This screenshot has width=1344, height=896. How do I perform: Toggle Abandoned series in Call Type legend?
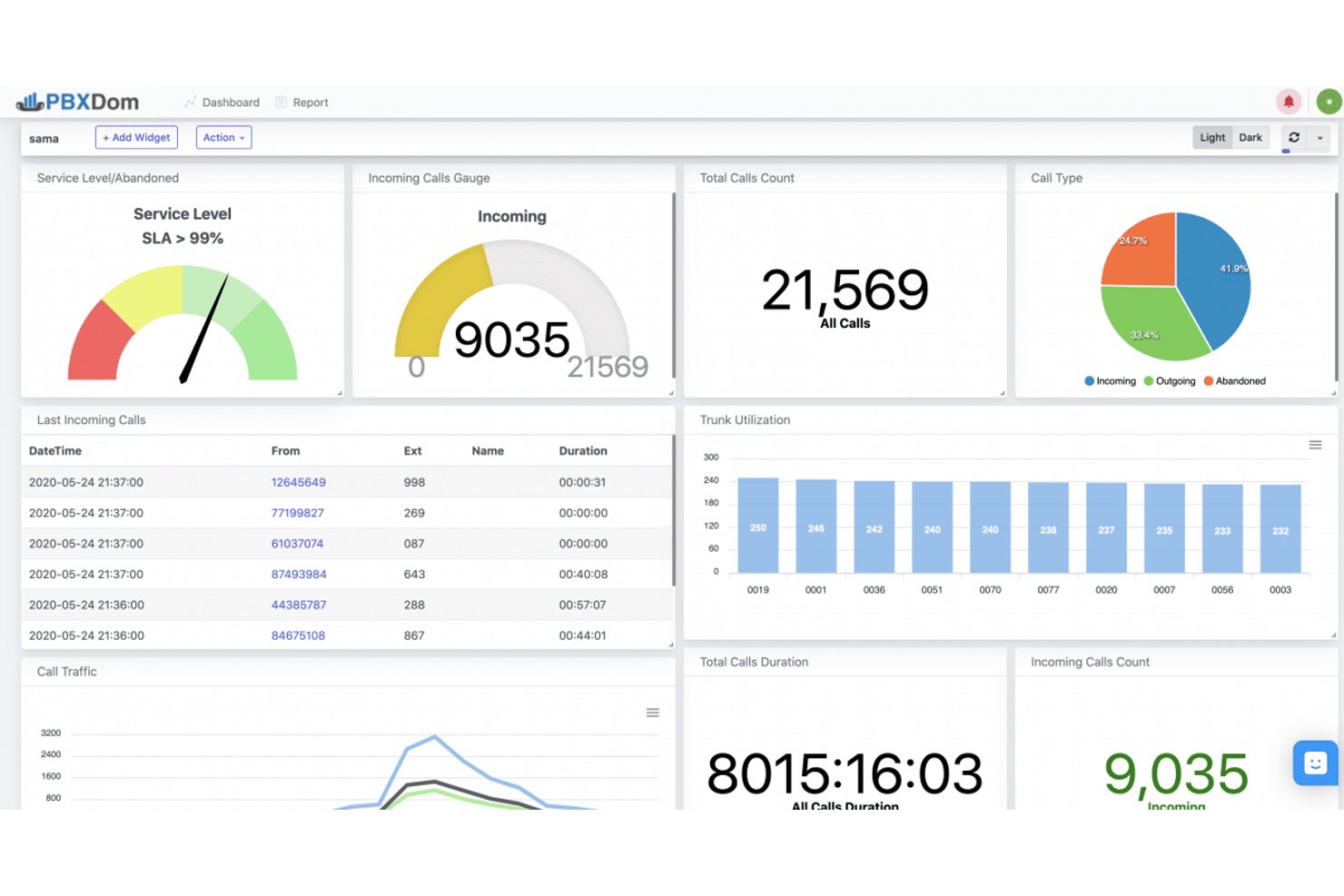[x=1234, y=381]
